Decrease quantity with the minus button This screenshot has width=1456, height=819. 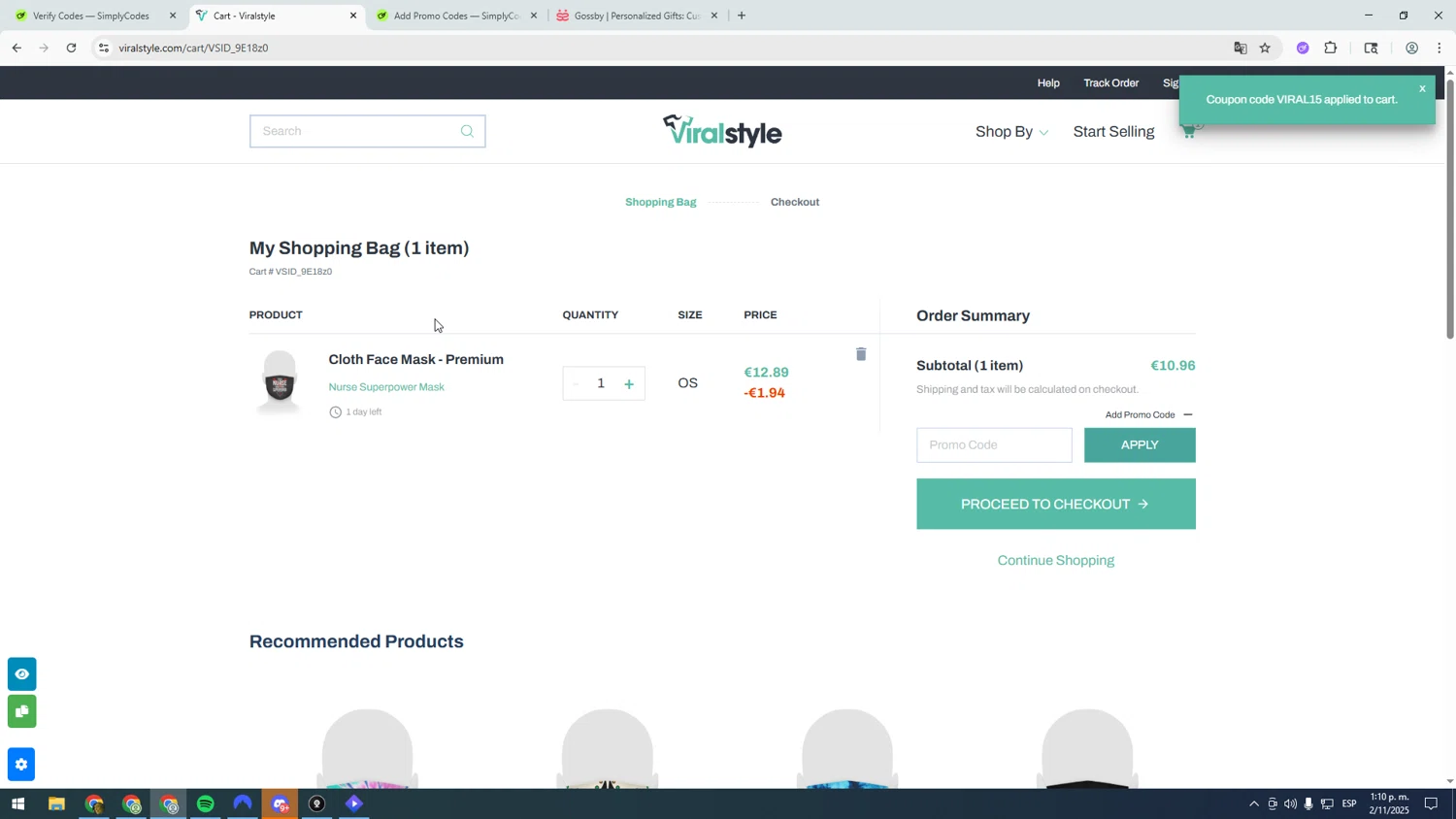[x=575, y=384]
